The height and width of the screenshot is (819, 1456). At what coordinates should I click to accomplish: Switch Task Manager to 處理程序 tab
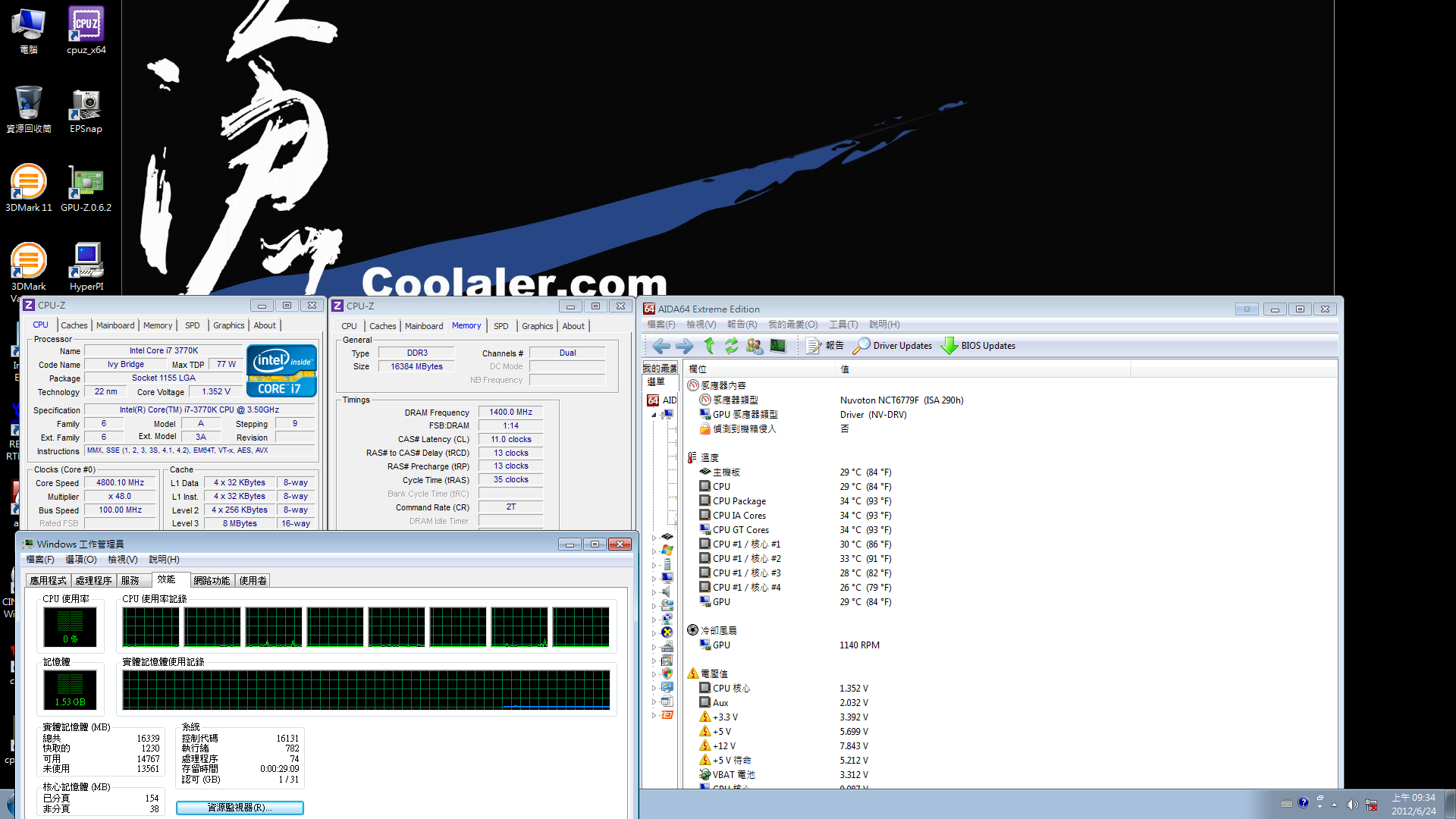(x=94, y=580)
